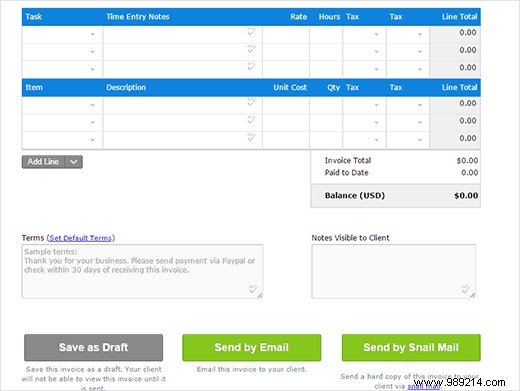Click third Time Entry Notes field

(182, 69)
